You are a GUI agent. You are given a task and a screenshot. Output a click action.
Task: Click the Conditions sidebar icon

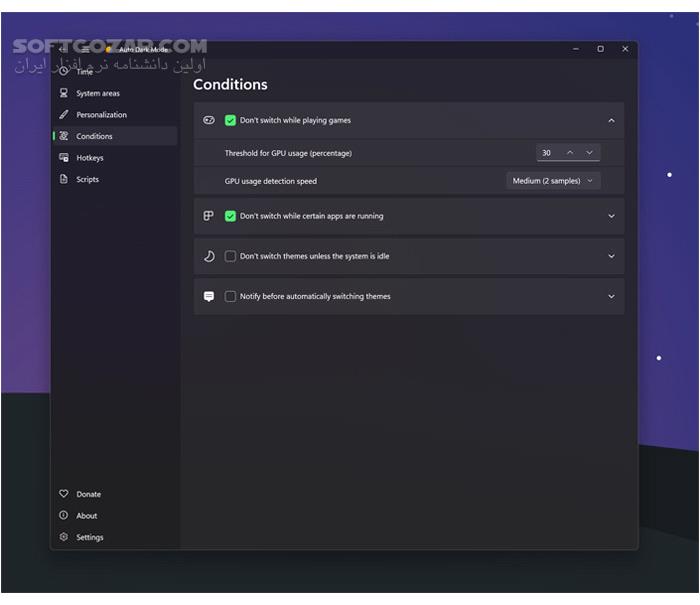pyautogui.click(x=64, y=136)
